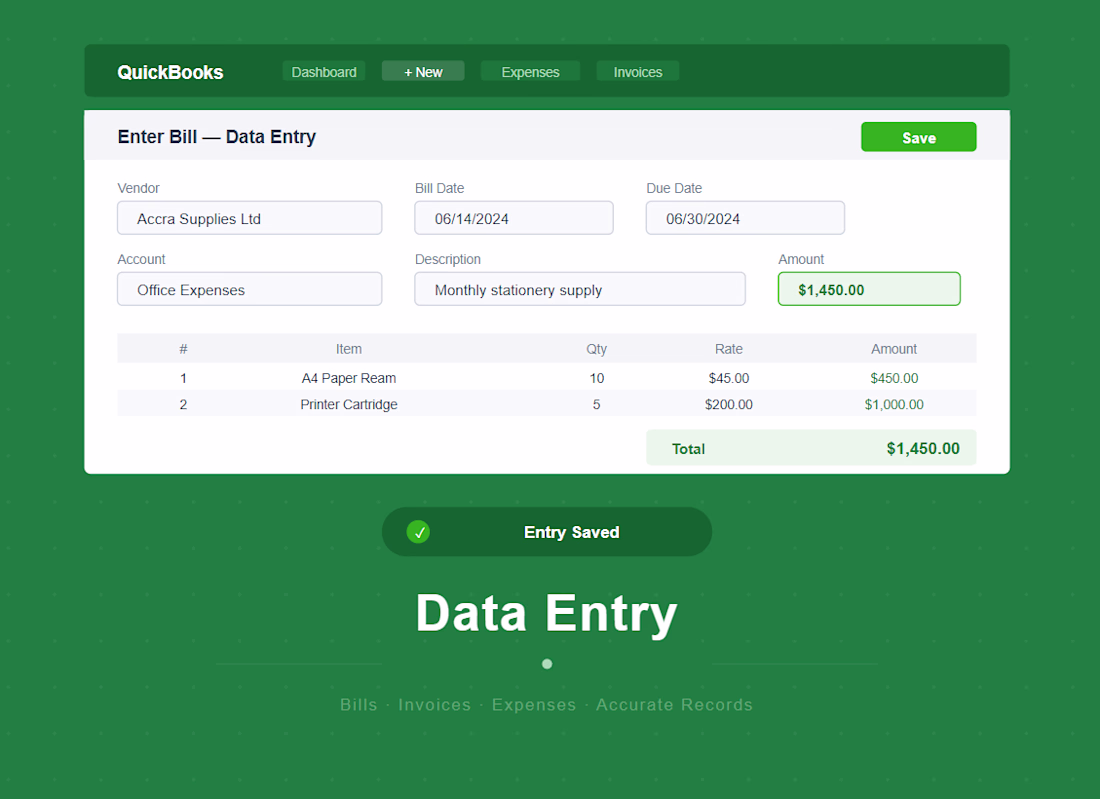Image resolution: width=1100 pixels, height=799 pixels.
Task: Click the Account field label
Action: click(x=141, y=259)
